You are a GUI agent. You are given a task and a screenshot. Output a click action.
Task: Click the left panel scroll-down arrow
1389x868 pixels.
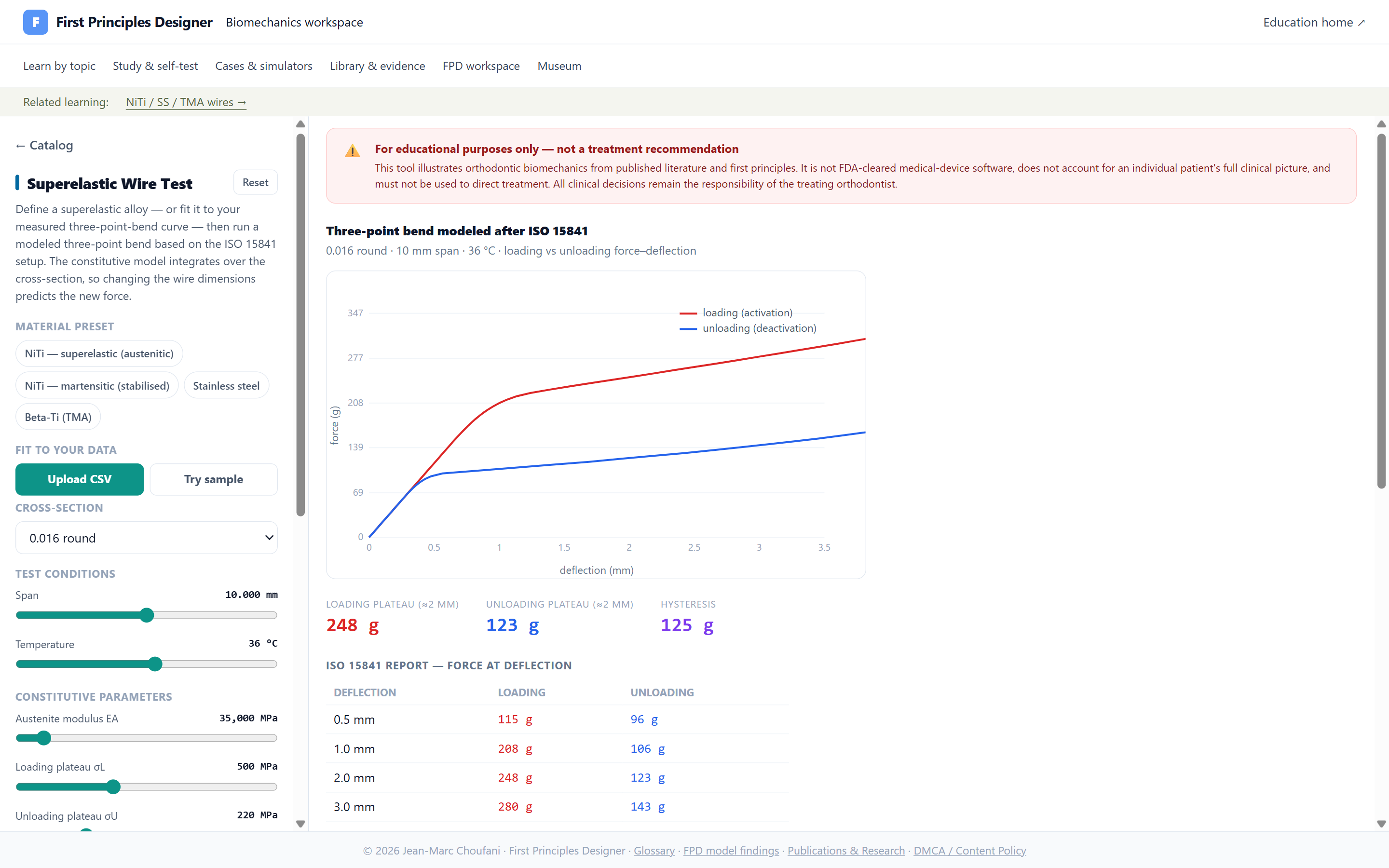coord(300,824)
